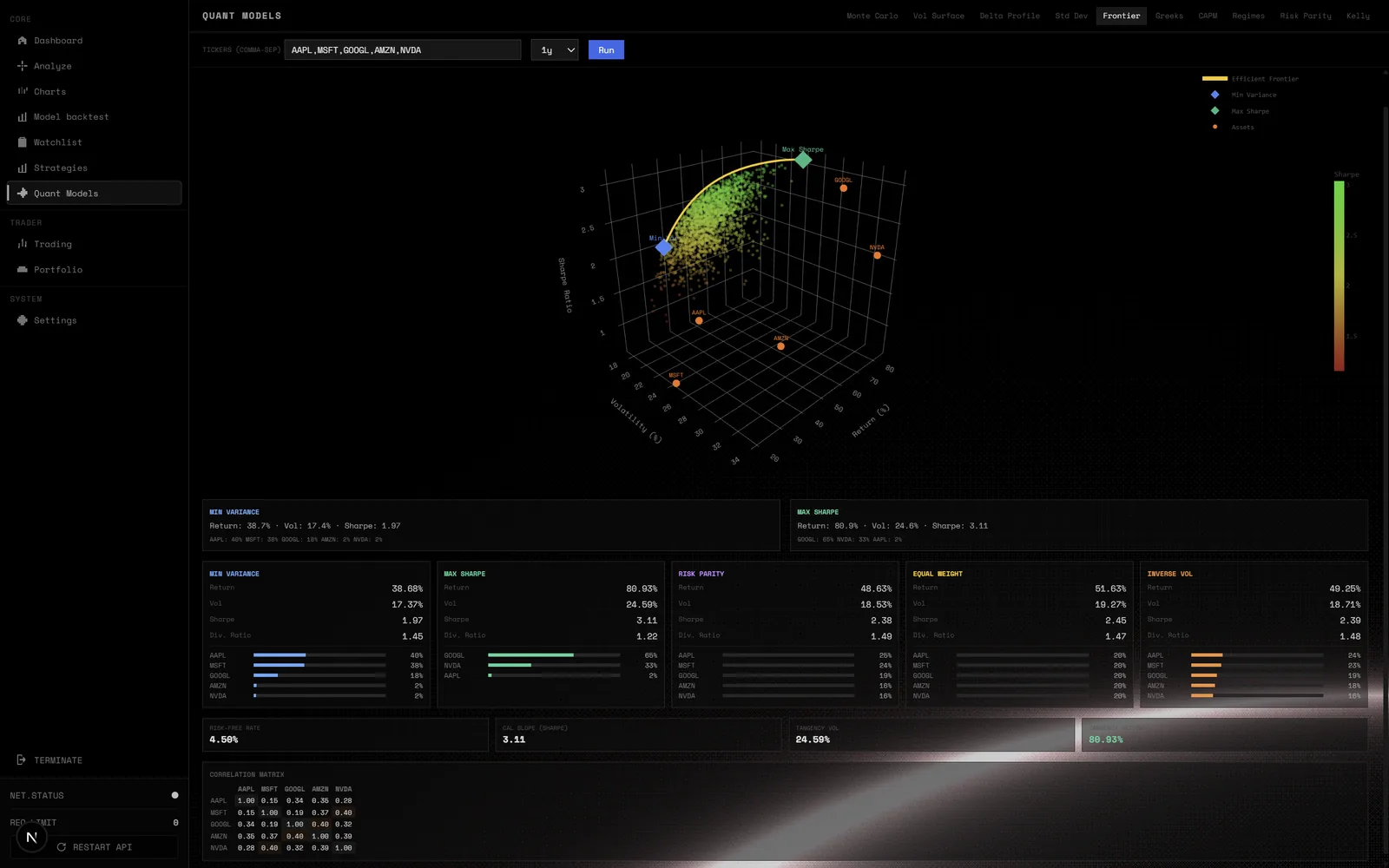Select the GOOGL asset point on the chart
This screenshot has height=868, width=1389.
[x=843, y=187]
